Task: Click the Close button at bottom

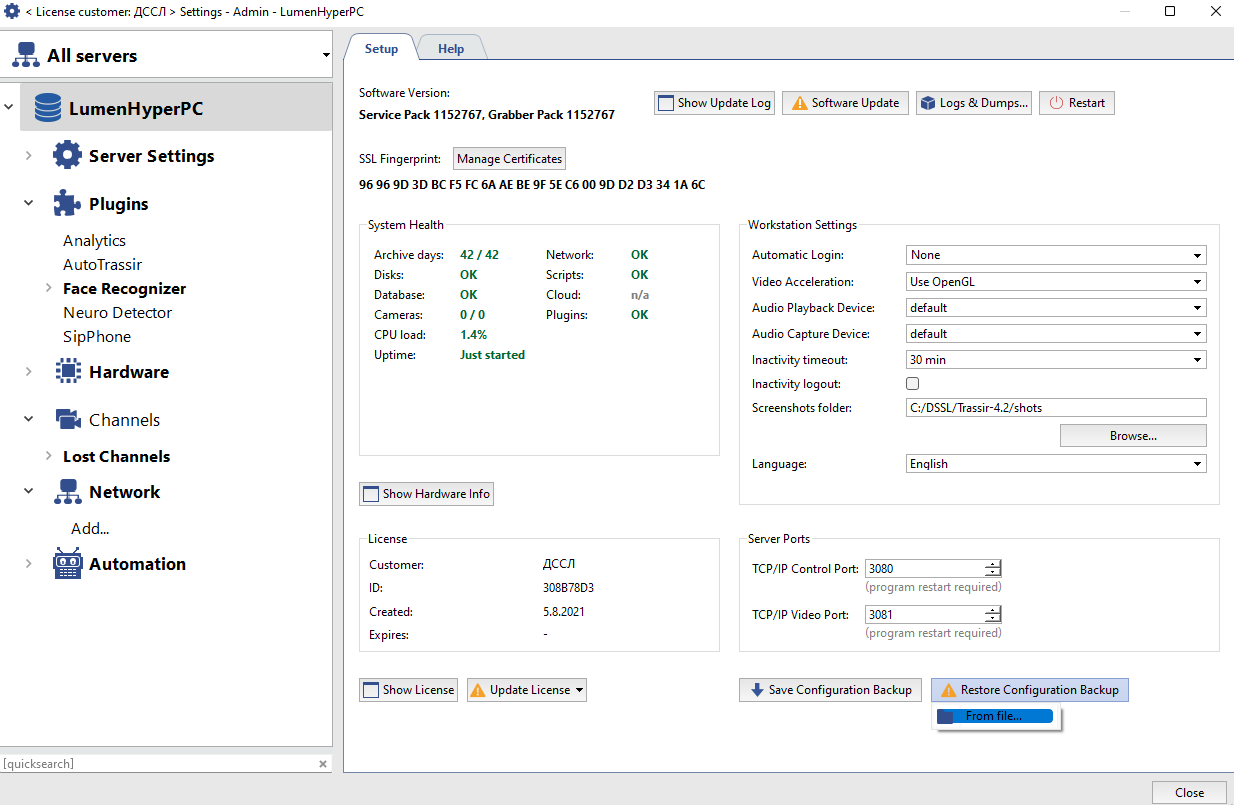Action: tap(1189, 792)
